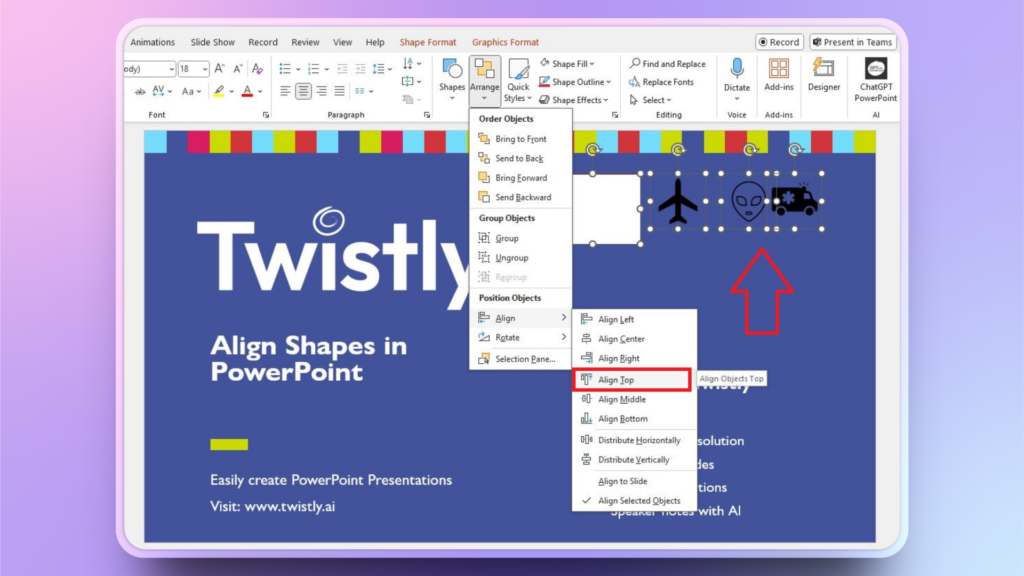Choose Distribute Horizontally

click(x=633, y=440)
